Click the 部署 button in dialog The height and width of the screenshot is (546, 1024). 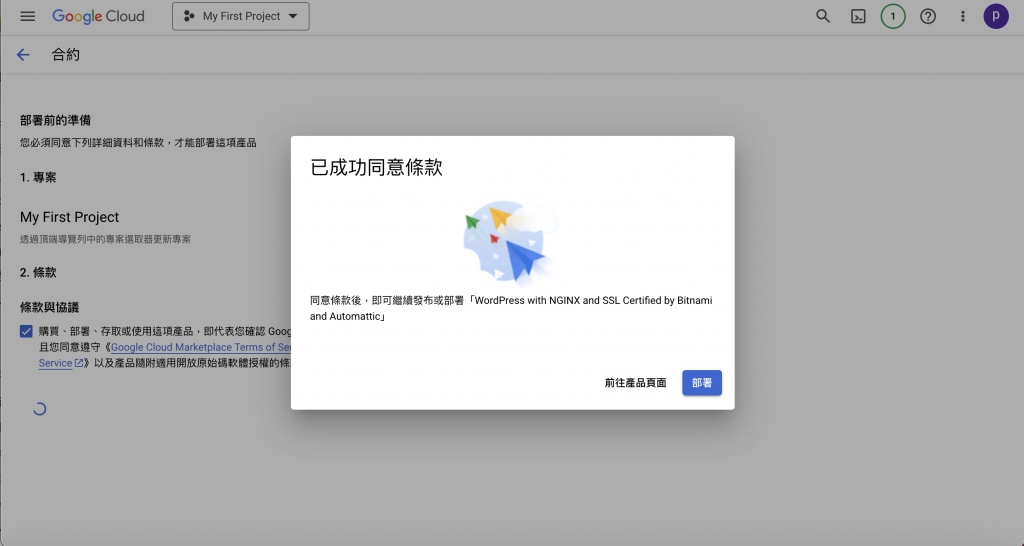click(702, 383)
